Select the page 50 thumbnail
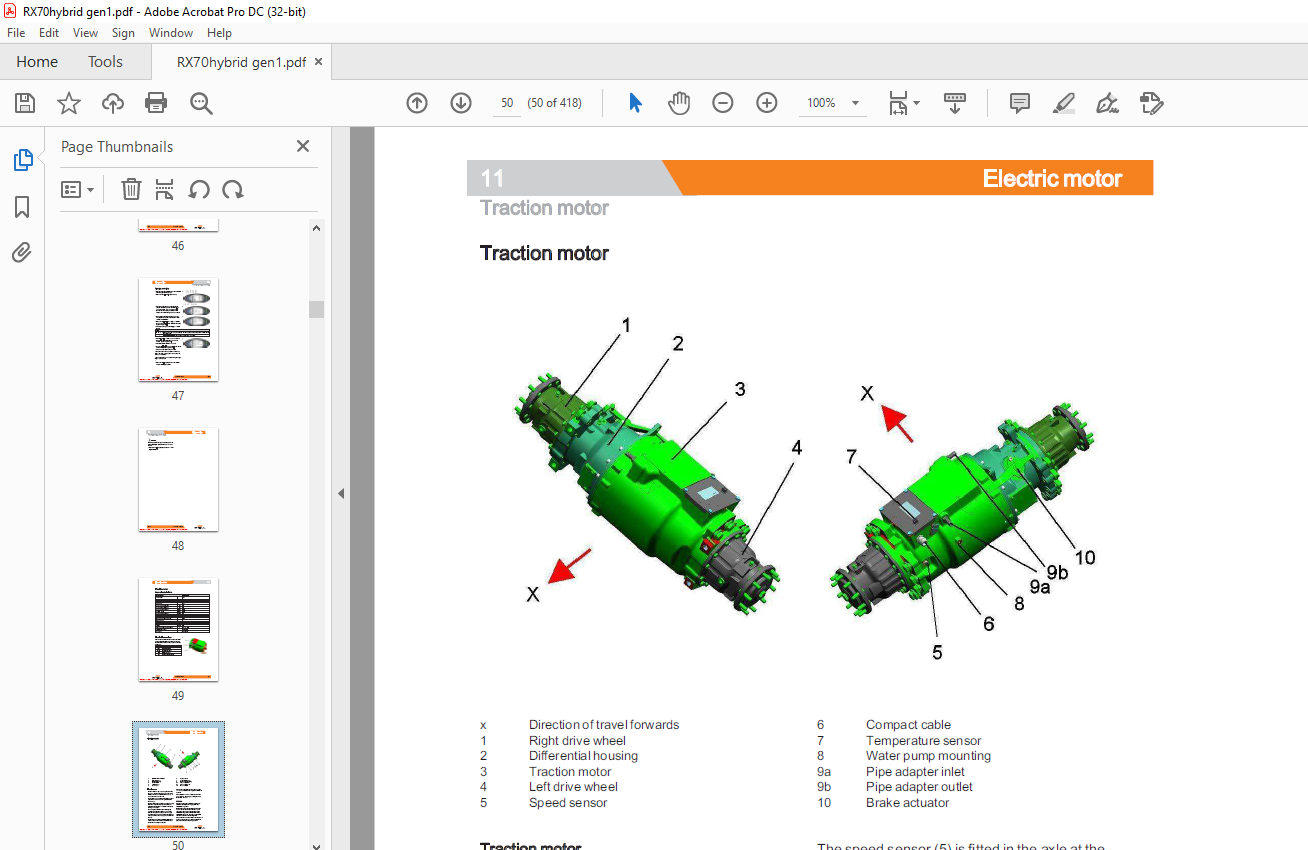 (178, 779)
